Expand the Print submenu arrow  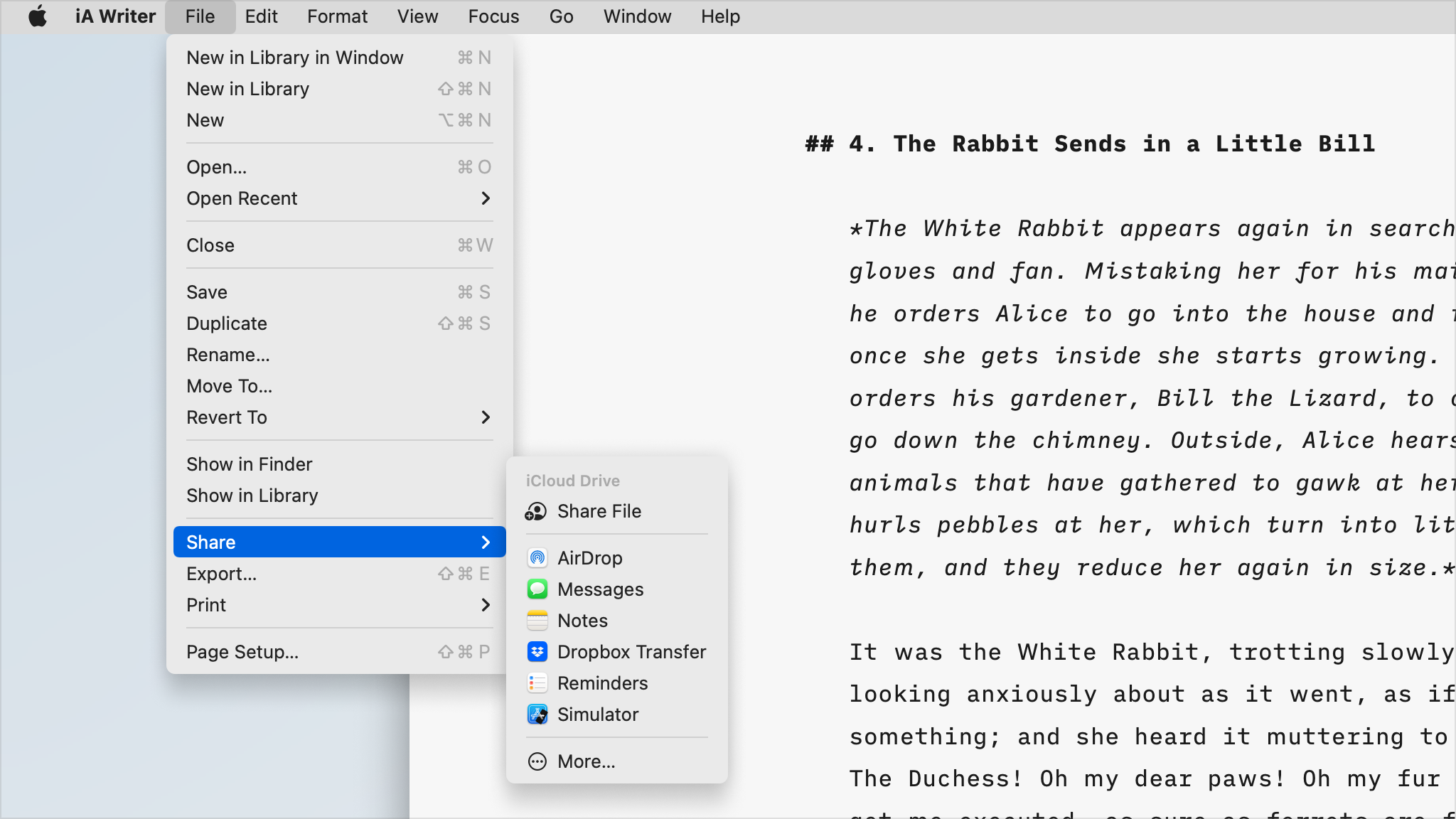point(486,605)
